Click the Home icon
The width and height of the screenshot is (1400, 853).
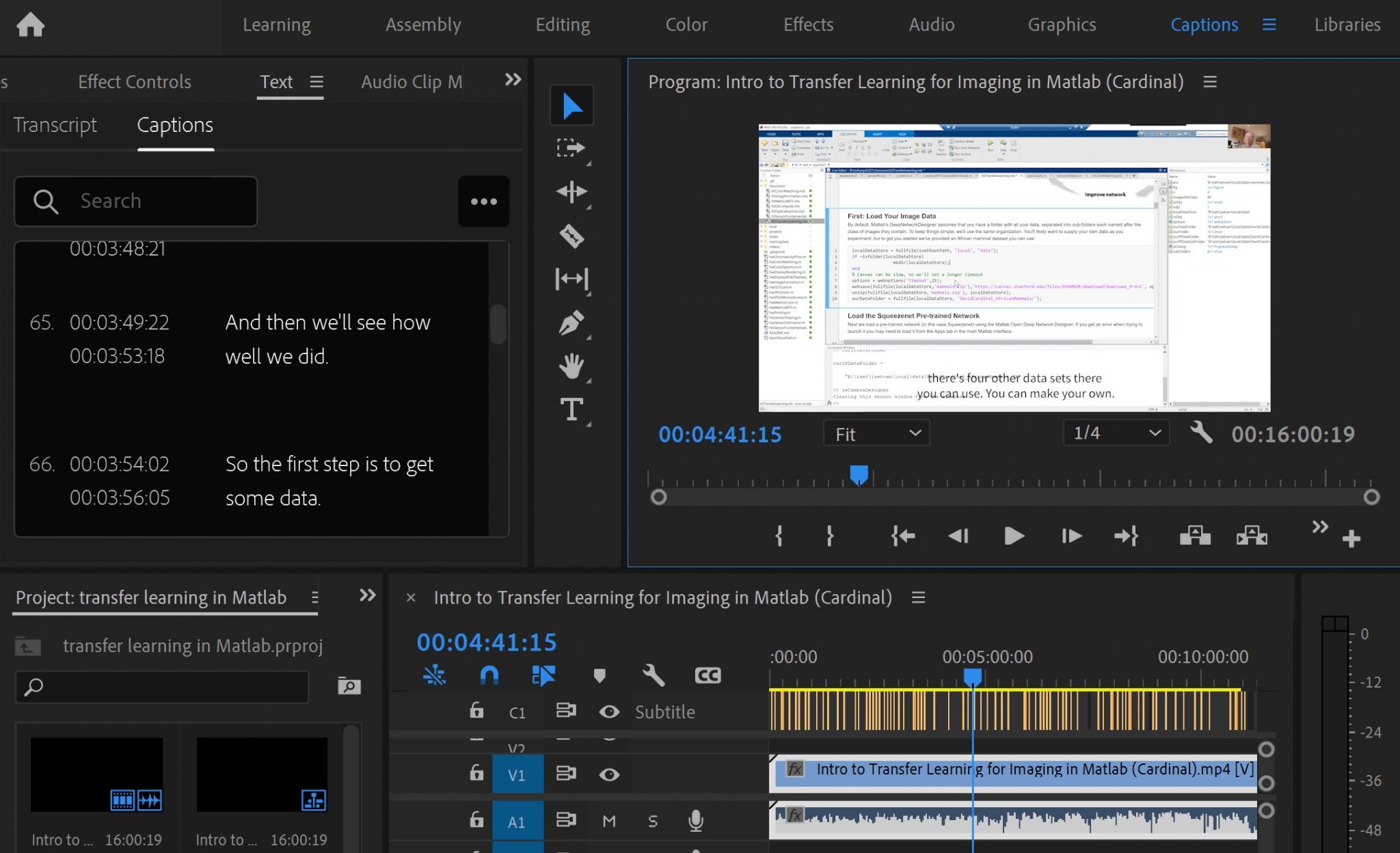(30, 25)
